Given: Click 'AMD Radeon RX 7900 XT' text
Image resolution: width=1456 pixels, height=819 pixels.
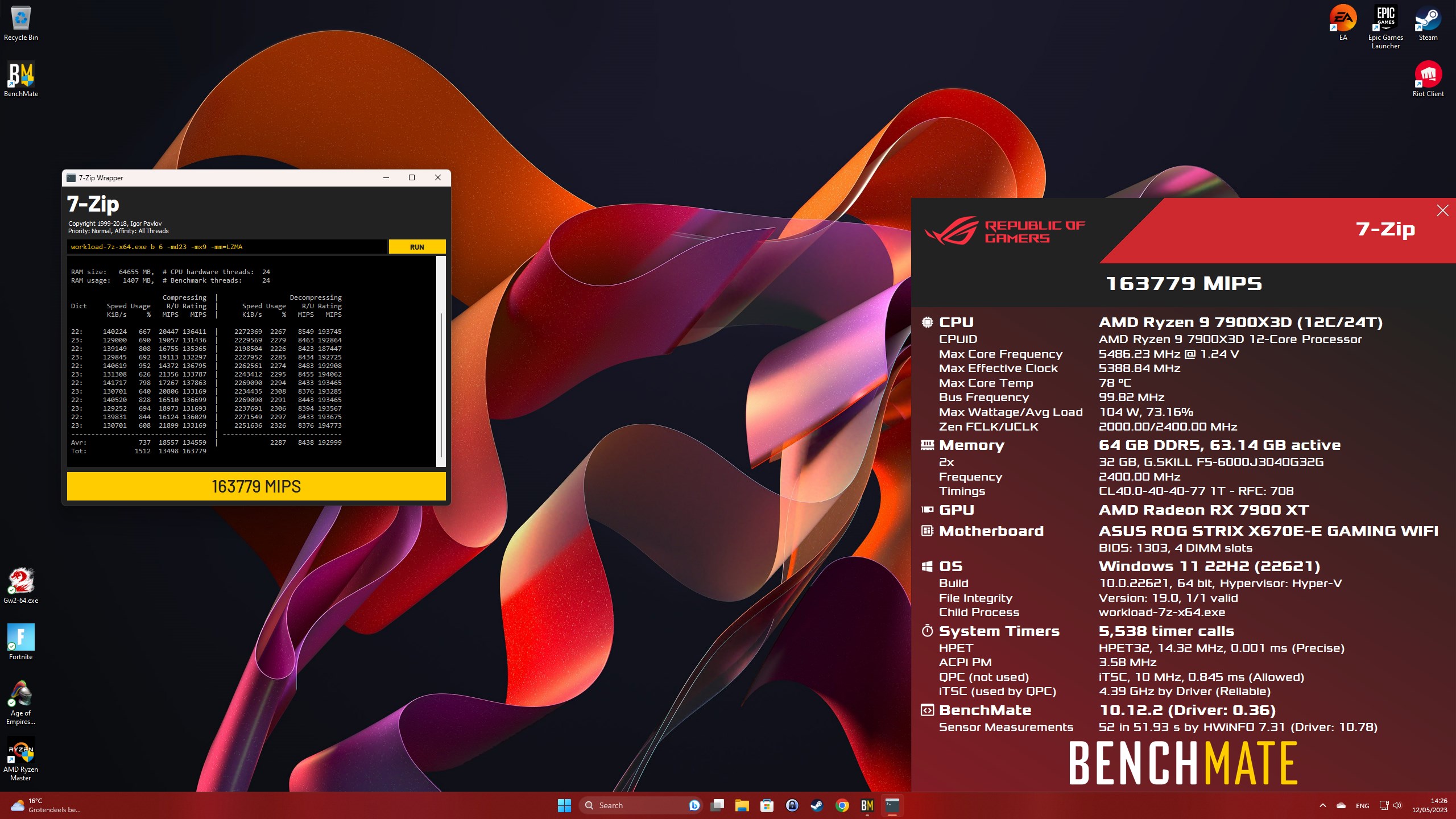Looking at the screenshot, I should click(1204, 510).
